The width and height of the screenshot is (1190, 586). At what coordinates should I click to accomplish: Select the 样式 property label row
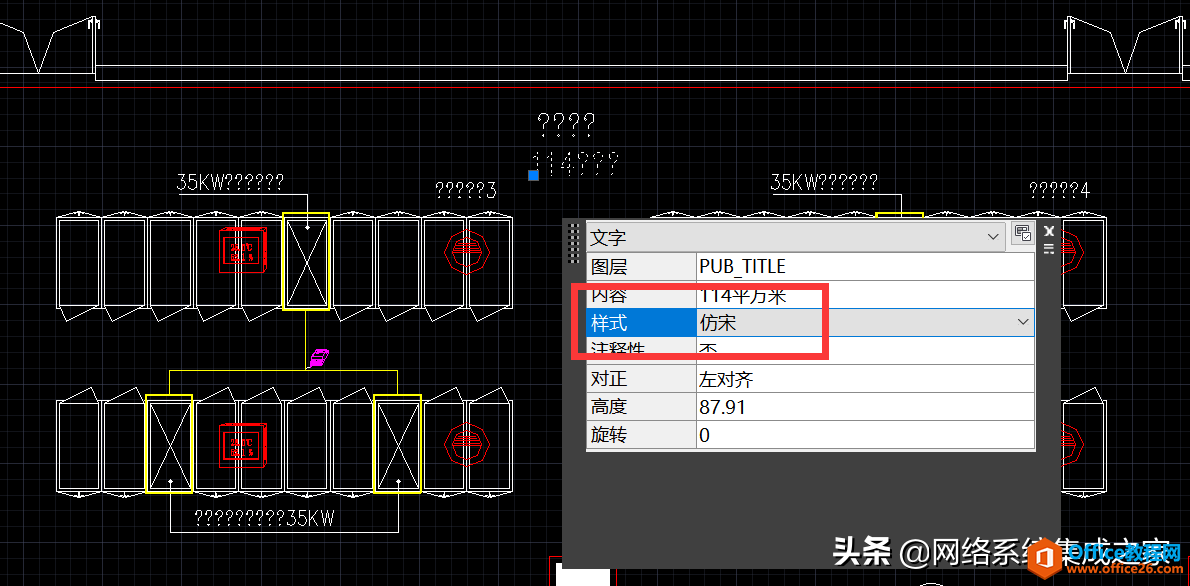(x=641, y=323)
